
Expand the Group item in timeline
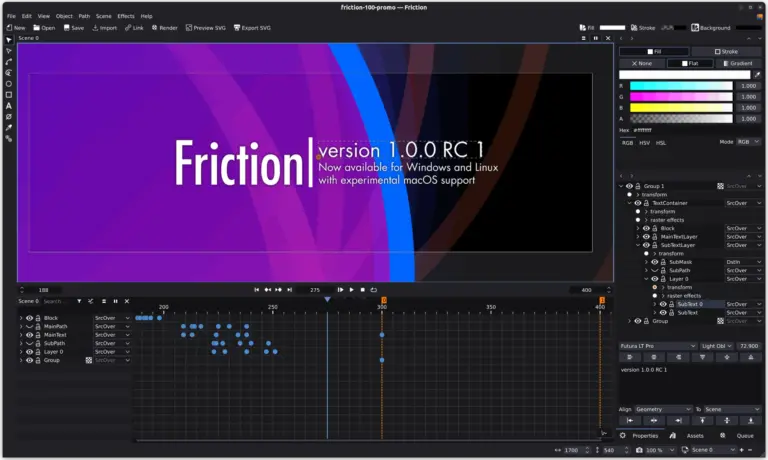(x=21, y=360)
